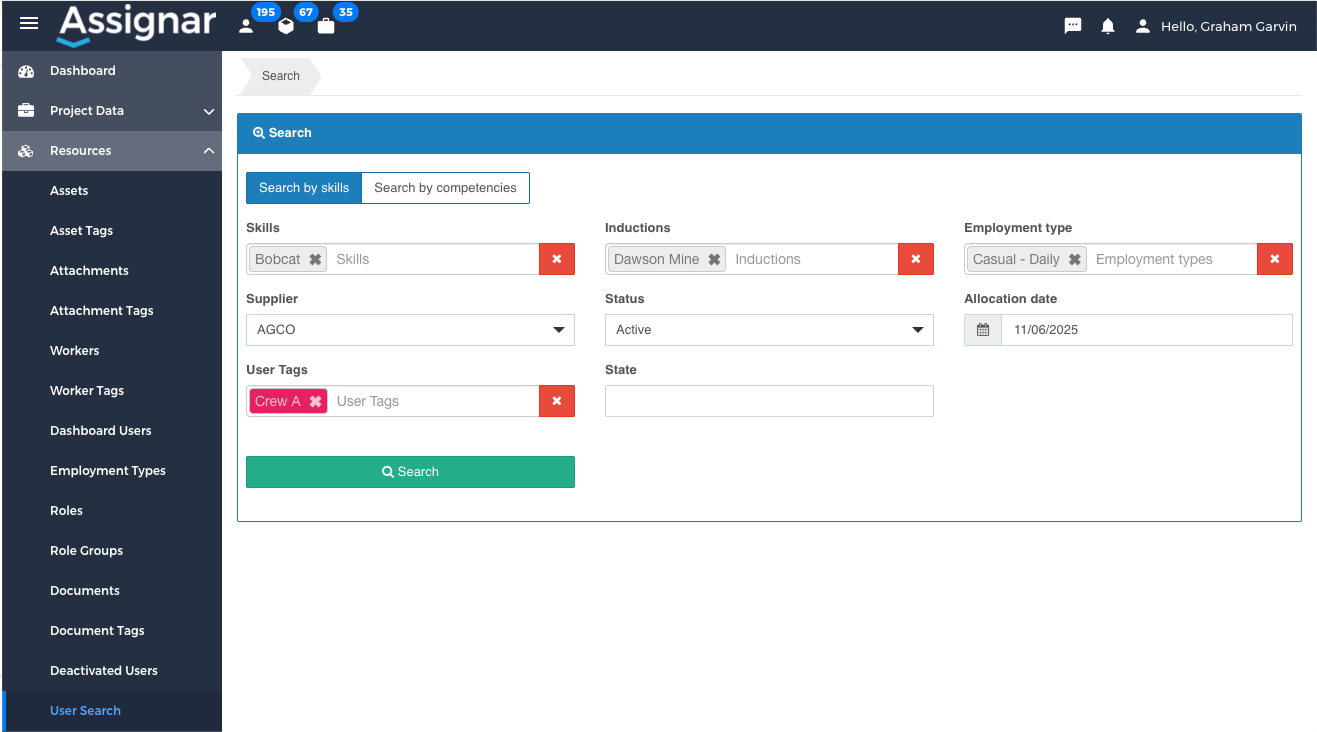1317x732 pixels.
Task: Click the Dashboard gauge icon
Action: [26, 71]
